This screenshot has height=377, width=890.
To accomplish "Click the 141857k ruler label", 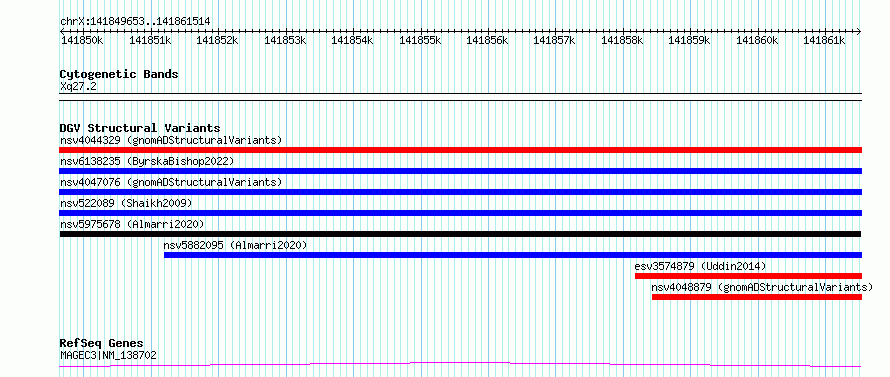I will point(555,40).
